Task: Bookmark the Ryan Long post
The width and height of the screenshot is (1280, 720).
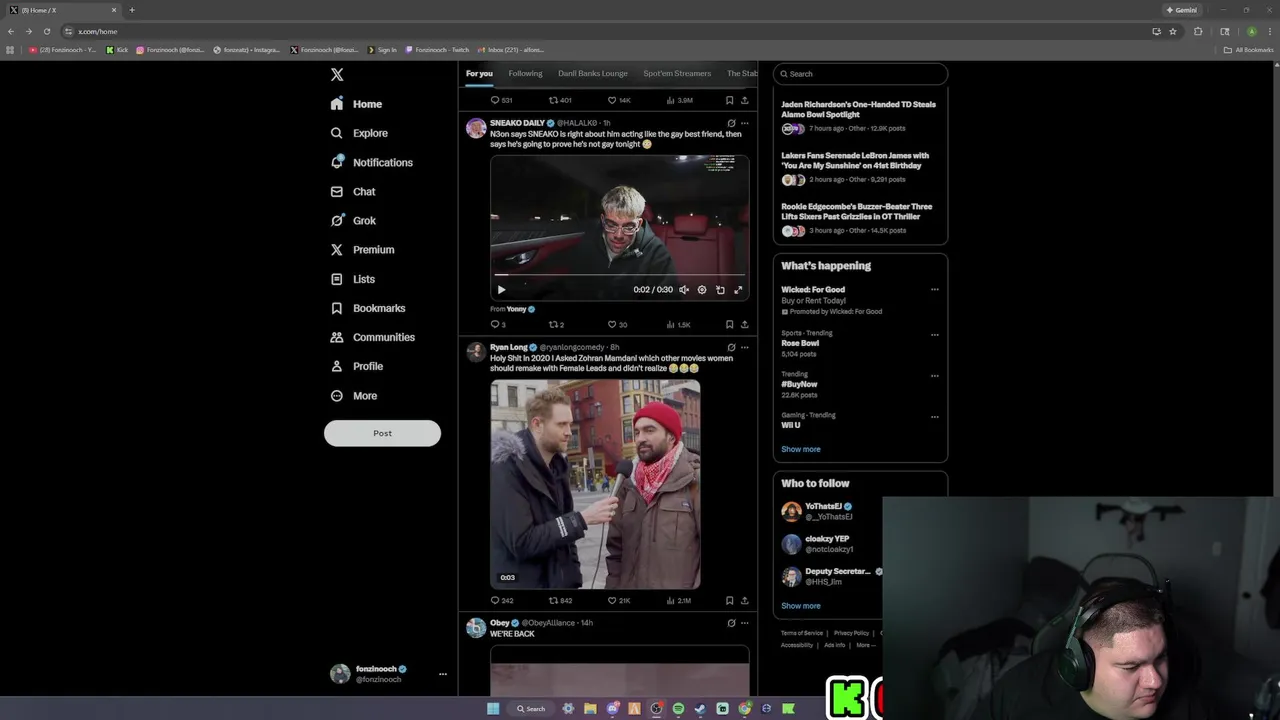Action: [x=729, y=600]
